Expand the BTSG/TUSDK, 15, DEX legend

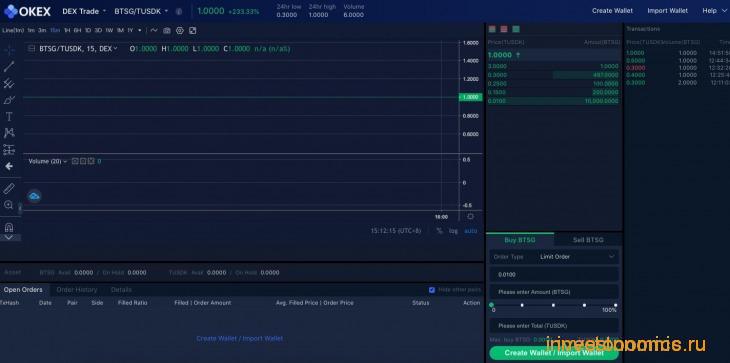(115, 48)
